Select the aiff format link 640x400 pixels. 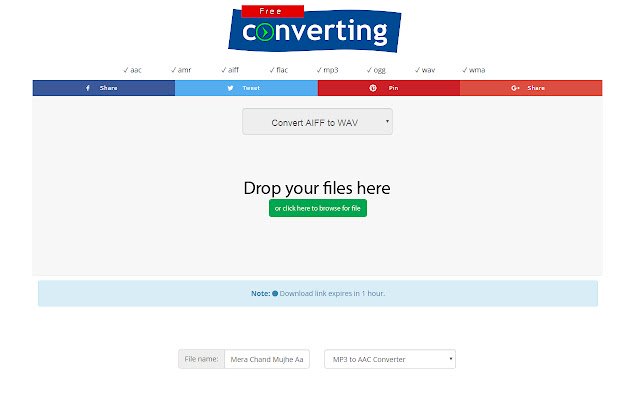pyautogui.click(x=230, y=70)
